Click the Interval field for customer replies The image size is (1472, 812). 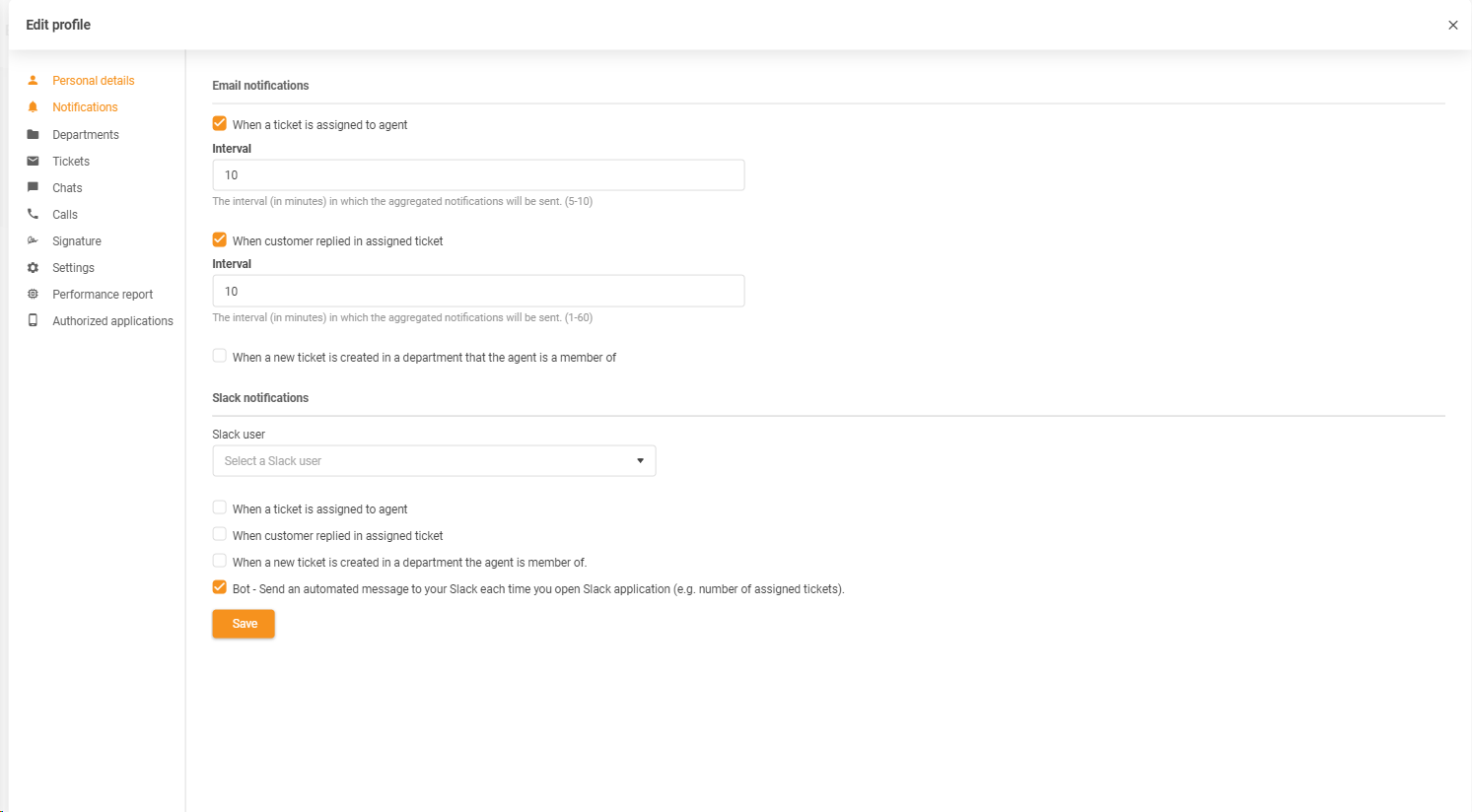coord(478,292)
